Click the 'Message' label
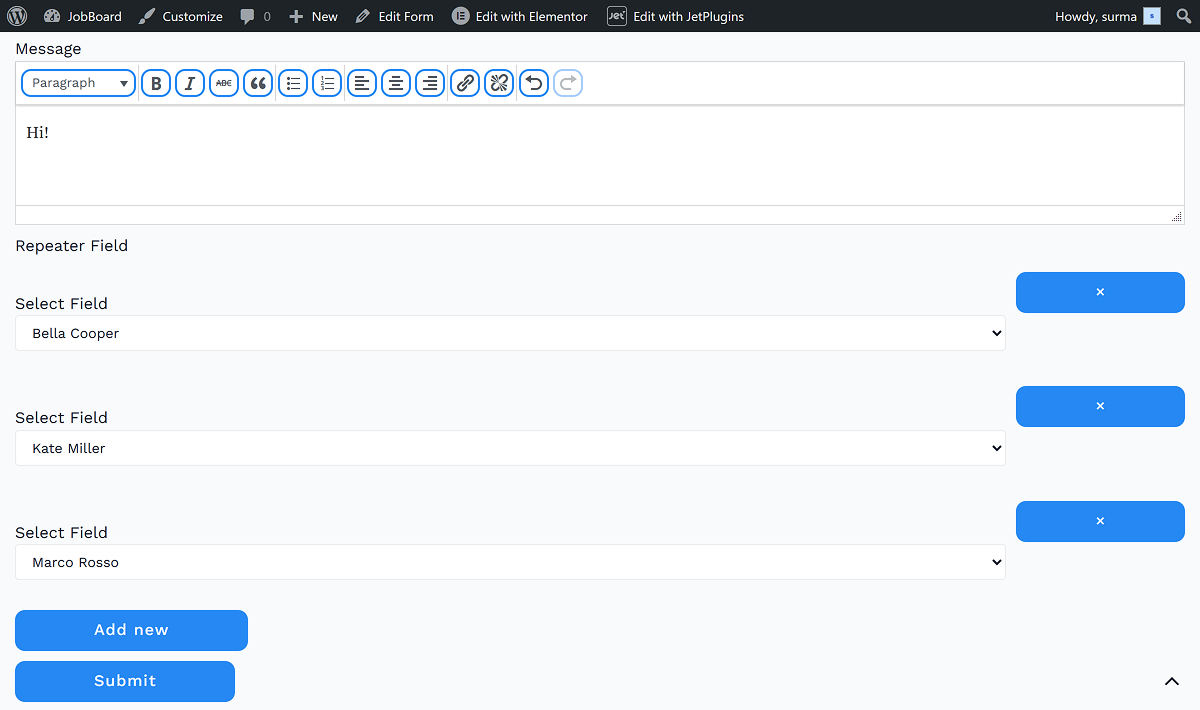This screenshot has width=1200, height=710. 48,48
